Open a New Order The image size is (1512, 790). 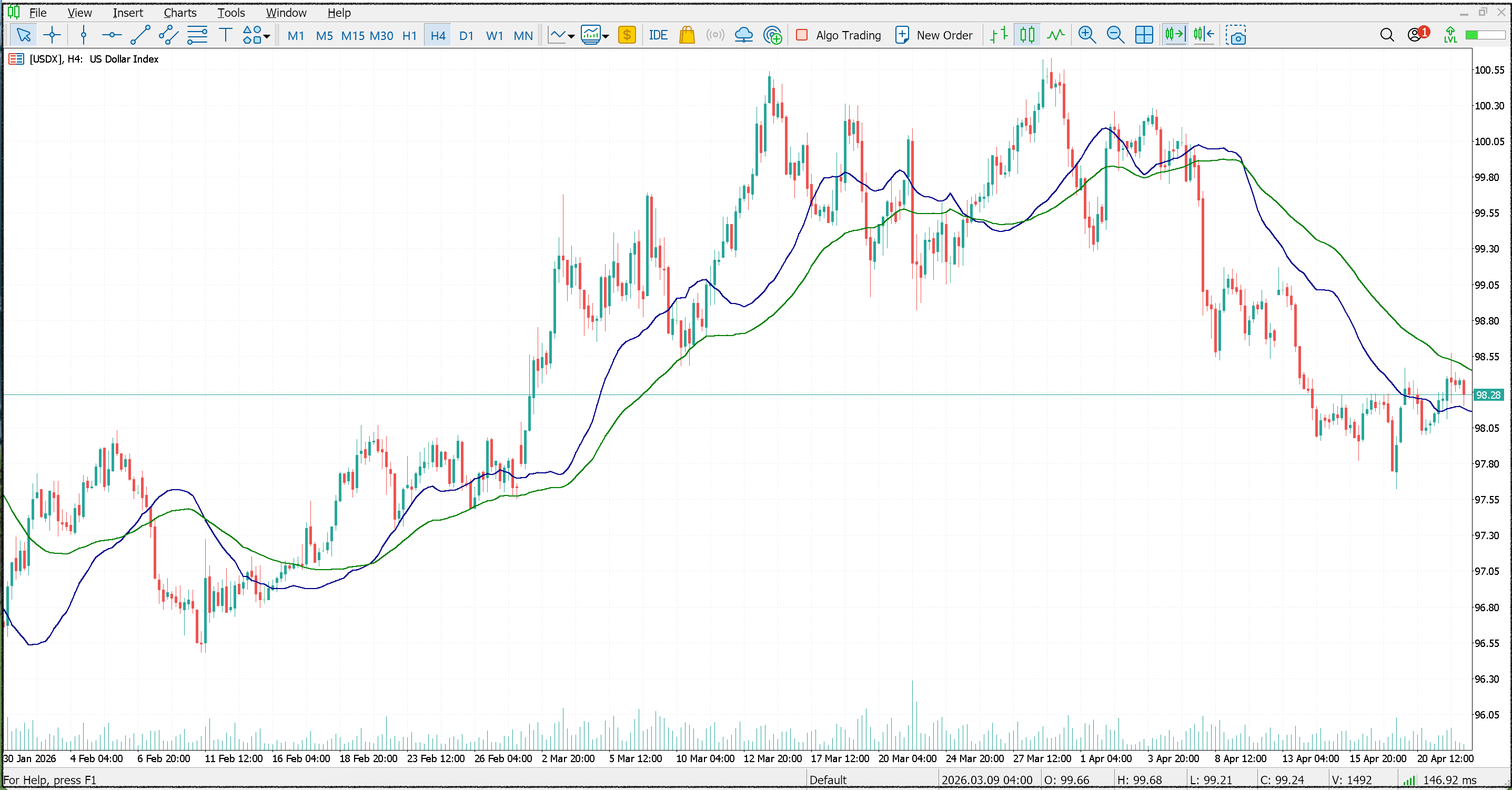coord(933,35)
